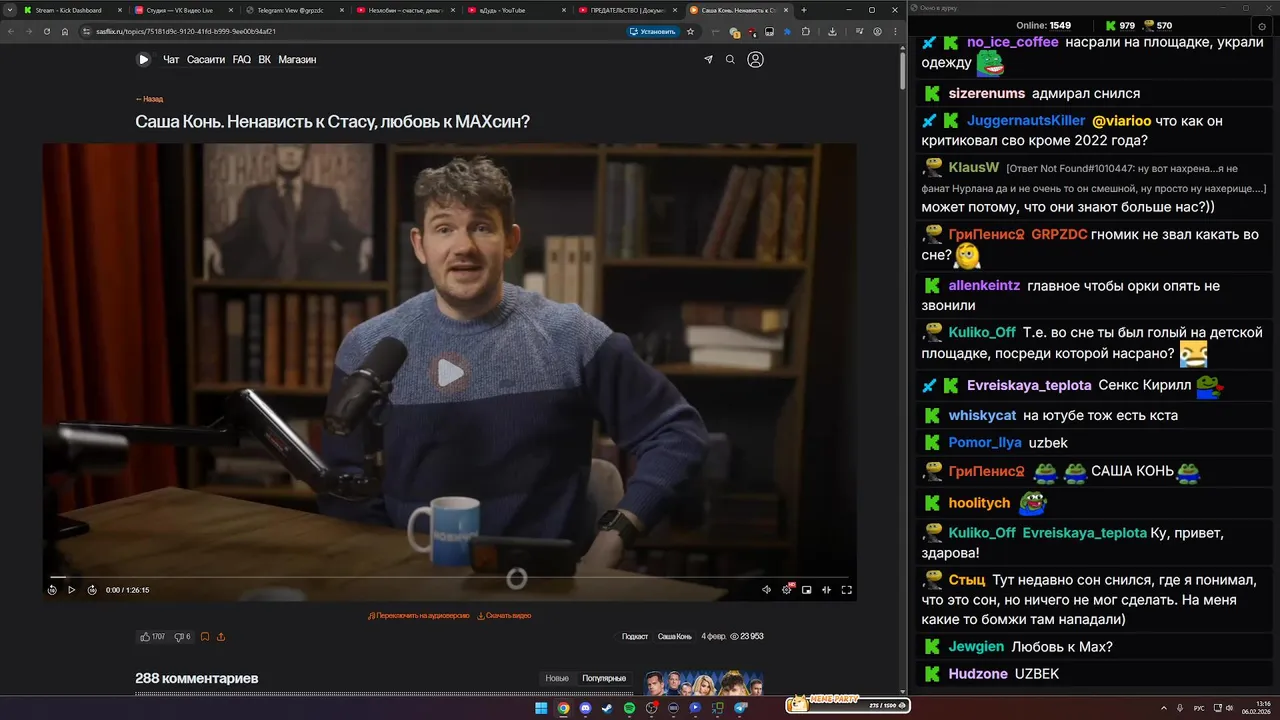
Task: Open Spotify from the taskbar
Action: pos(629,708)
